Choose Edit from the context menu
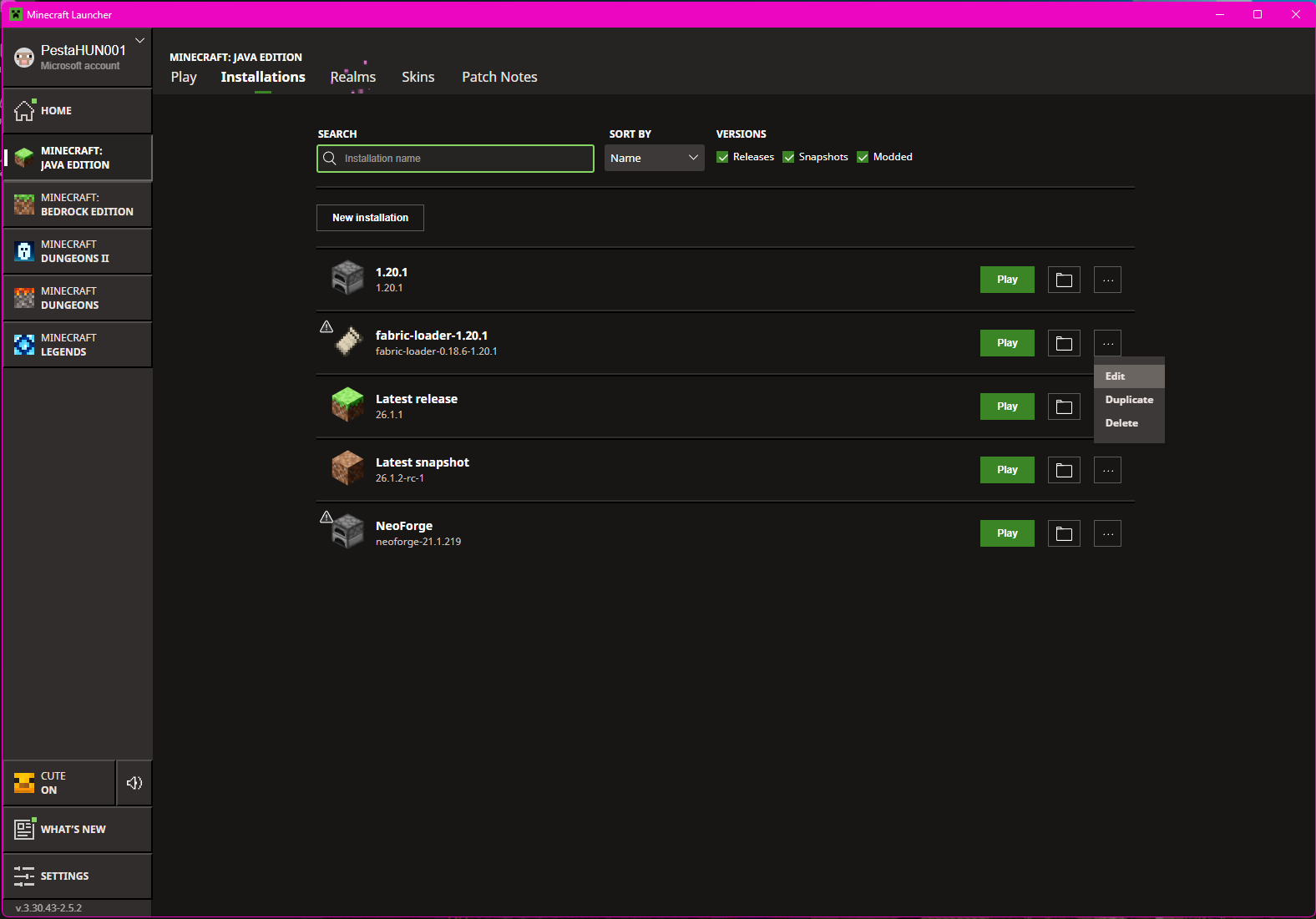 [x=1116, y=376]
